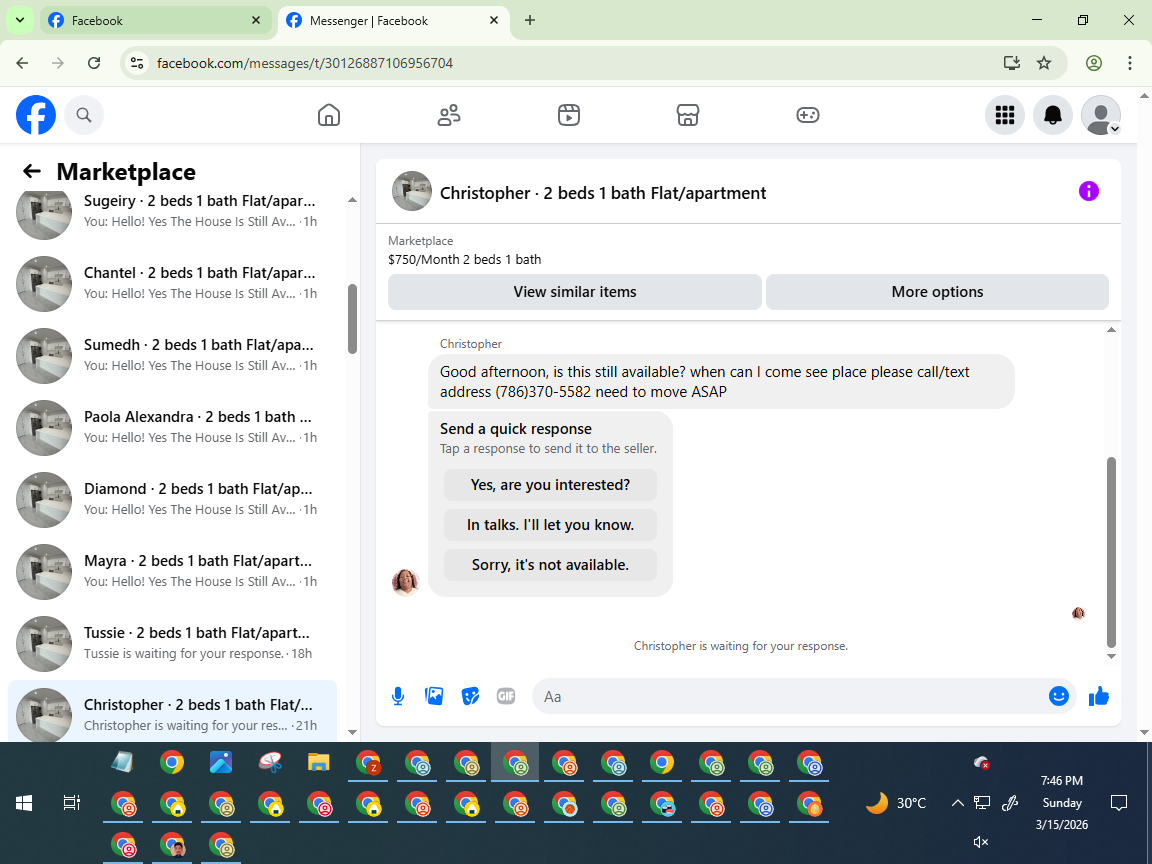Click Christopher's listing thumbnail in chat header
This screenshot has width=1152, height=864.
click(411, 192)
